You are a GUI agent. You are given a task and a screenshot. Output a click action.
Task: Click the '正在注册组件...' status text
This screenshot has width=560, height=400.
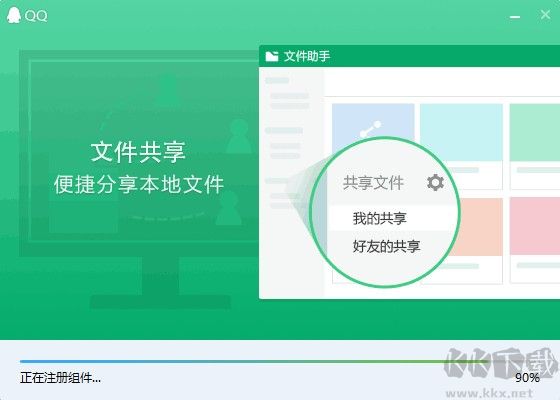(60, 378)
